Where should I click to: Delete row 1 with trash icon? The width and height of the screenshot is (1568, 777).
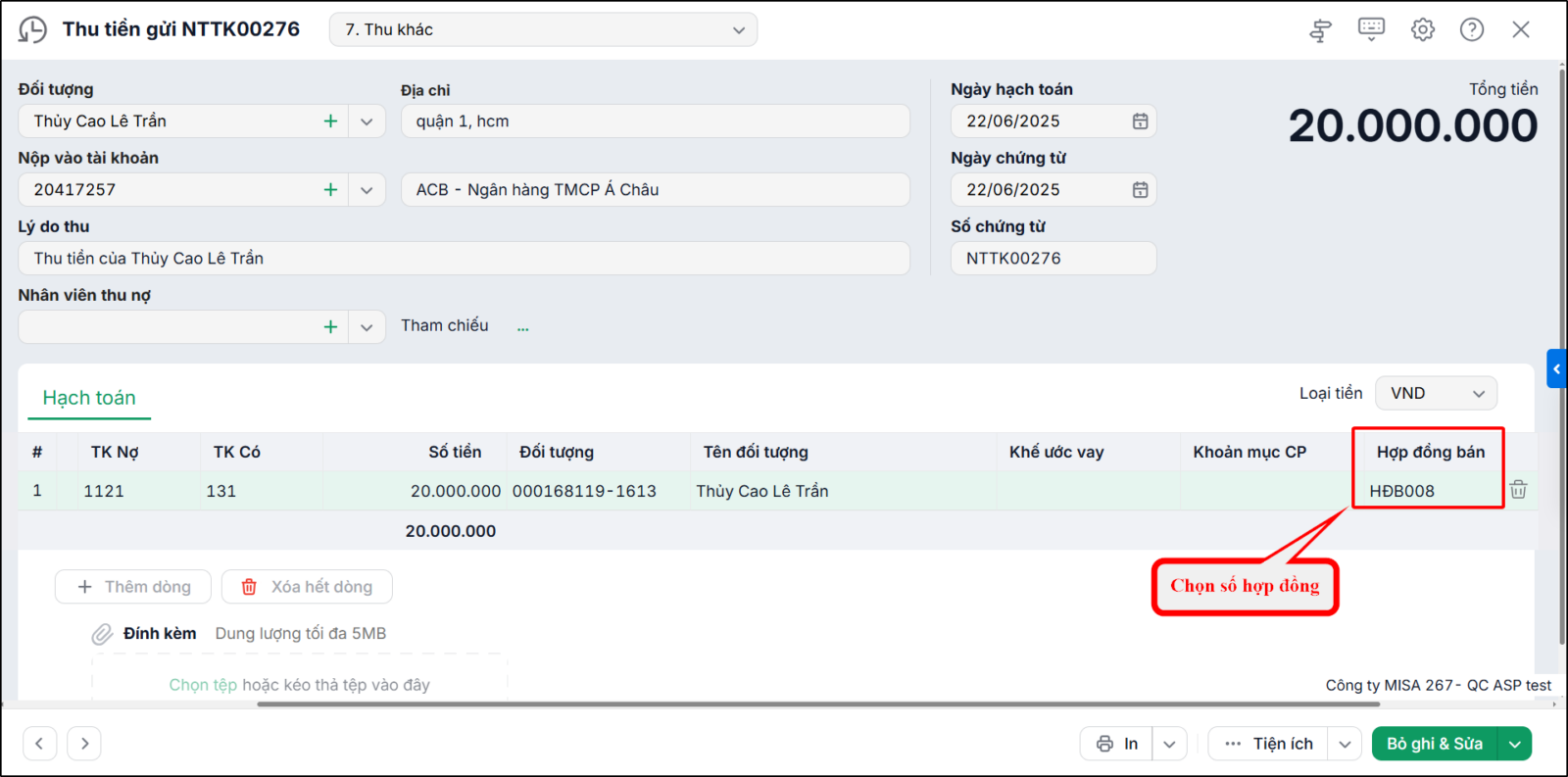(1518, 490)
